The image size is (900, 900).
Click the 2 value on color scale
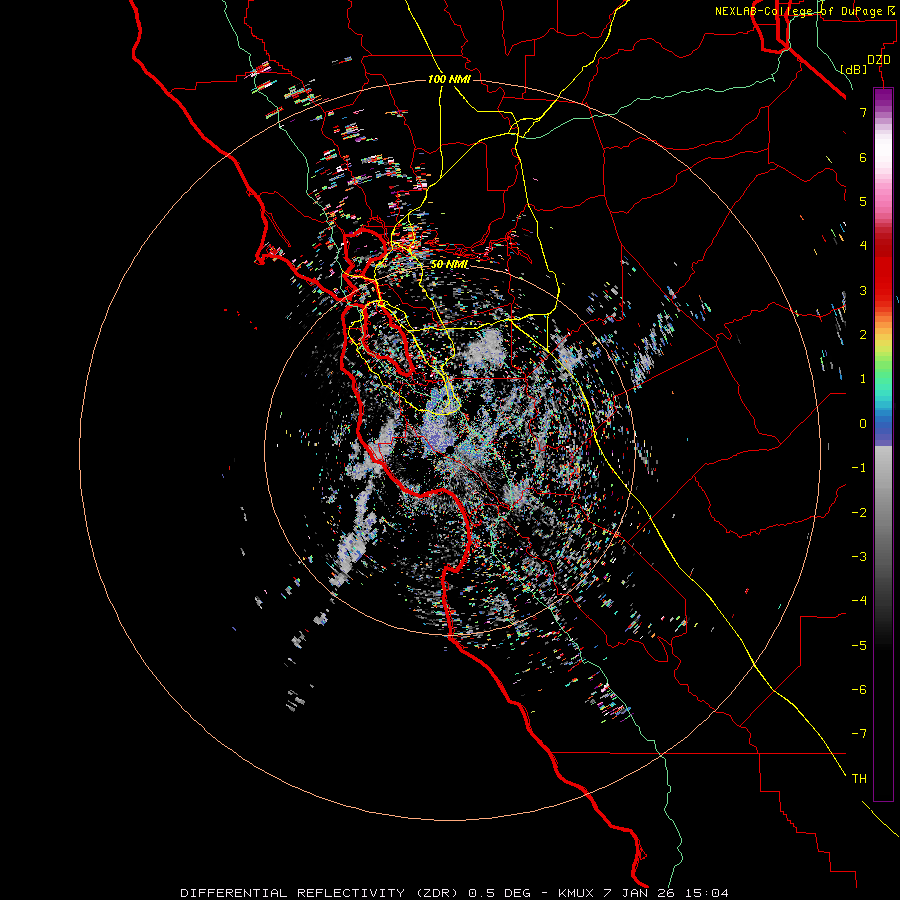pos(863,335)
